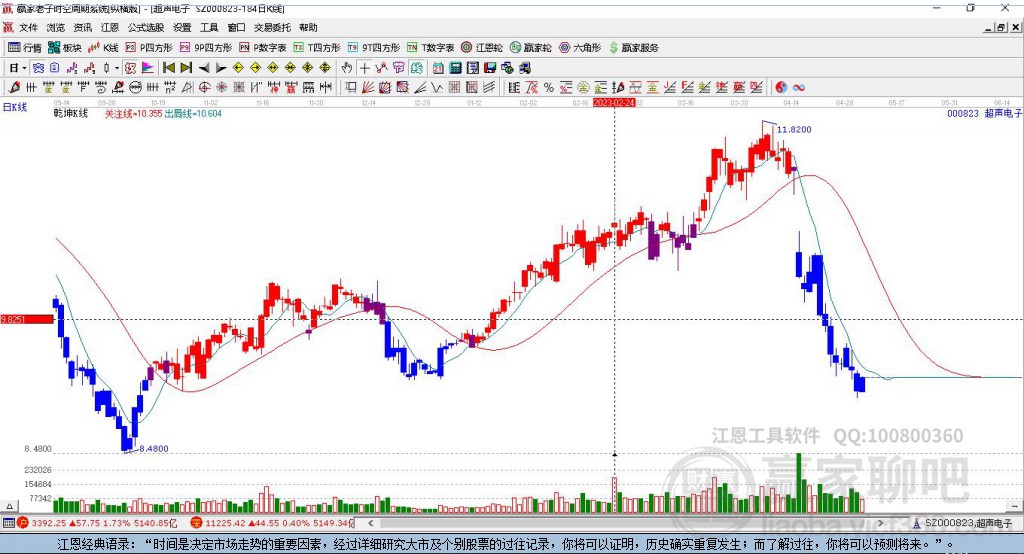Open the calculator icon in toolbar
The width and height of the screenshot is (1024, 554).
[455, 67]
